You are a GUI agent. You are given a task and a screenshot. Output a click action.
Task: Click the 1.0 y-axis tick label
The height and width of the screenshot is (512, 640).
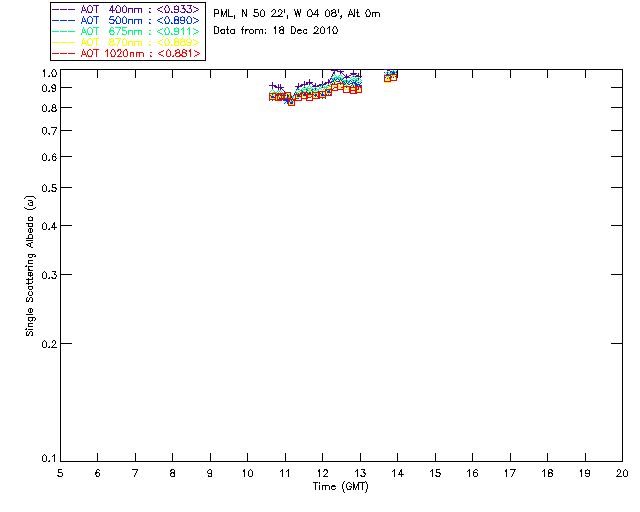(49, 73)
